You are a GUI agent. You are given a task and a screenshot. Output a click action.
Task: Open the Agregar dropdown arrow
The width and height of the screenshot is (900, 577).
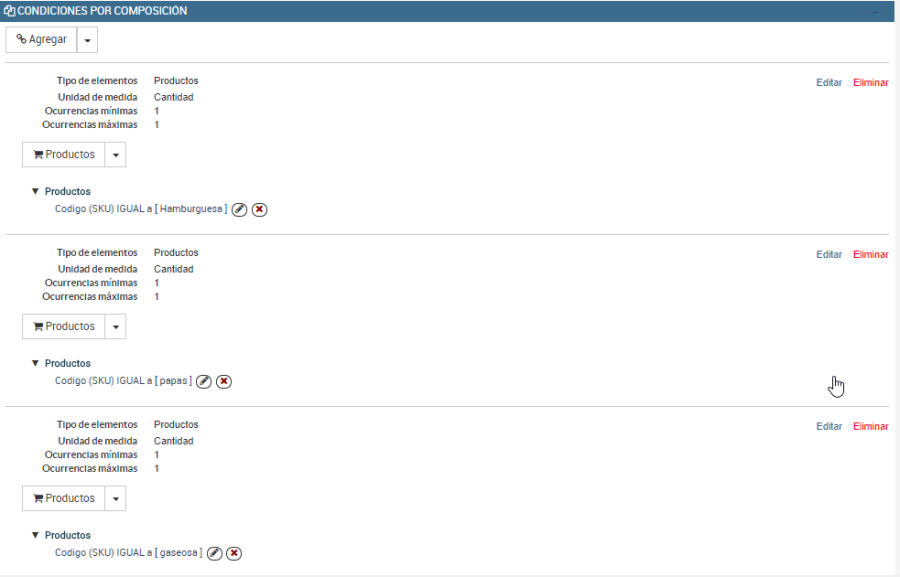[87, 40]
